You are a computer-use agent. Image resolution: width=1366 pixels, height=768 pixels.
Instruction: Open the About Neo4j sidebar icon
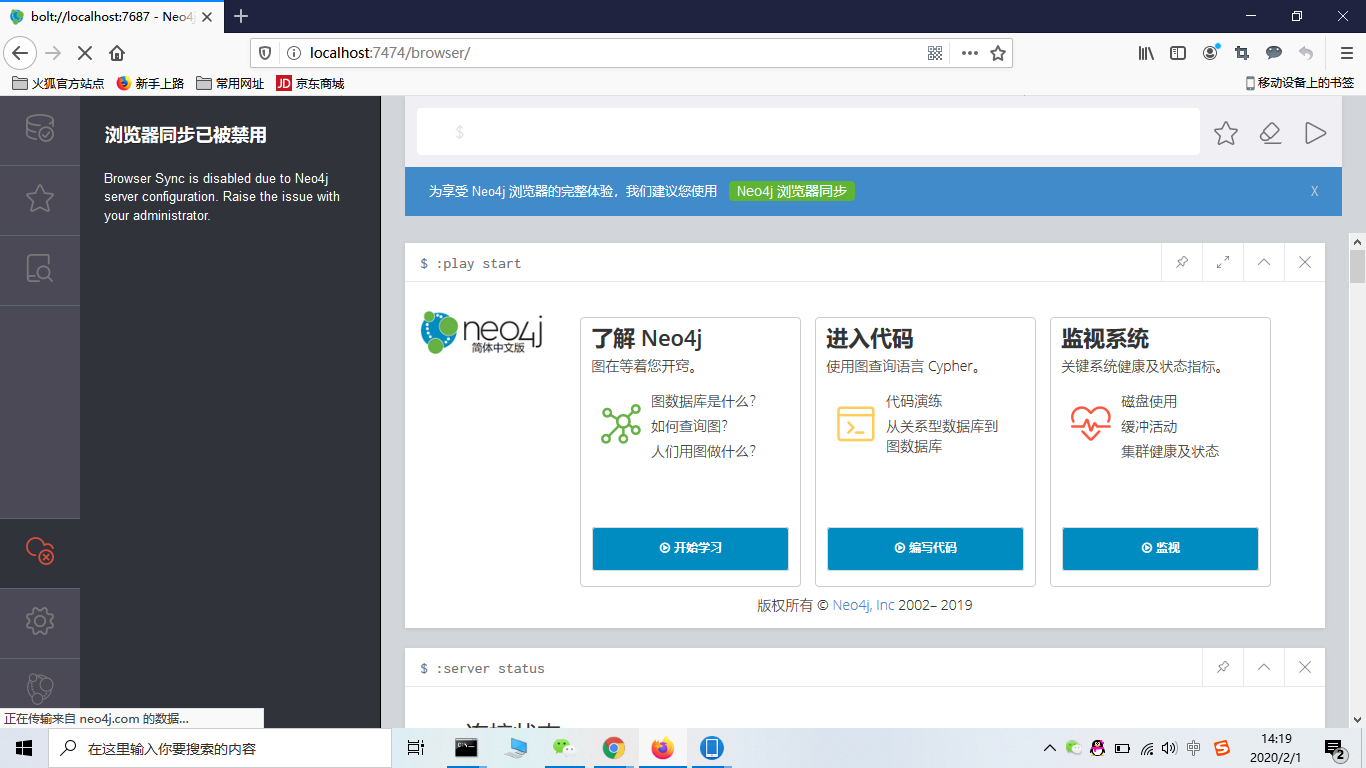[40, 689]
